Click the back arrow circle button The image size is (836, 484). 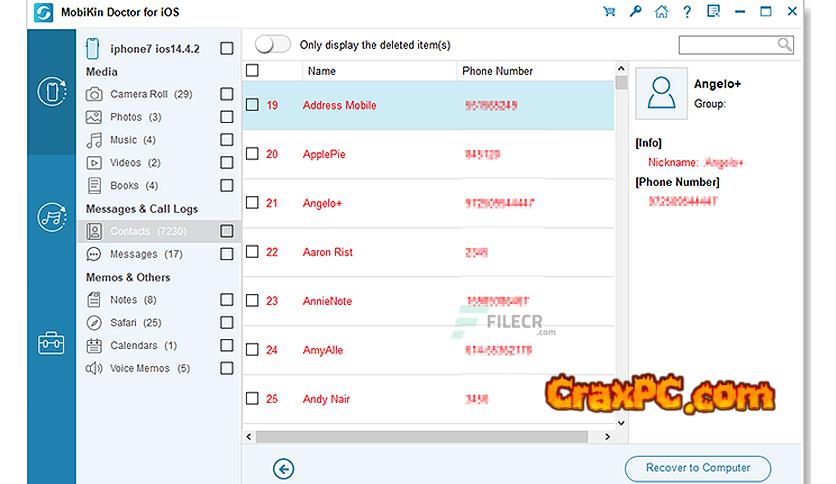[283, 468]
